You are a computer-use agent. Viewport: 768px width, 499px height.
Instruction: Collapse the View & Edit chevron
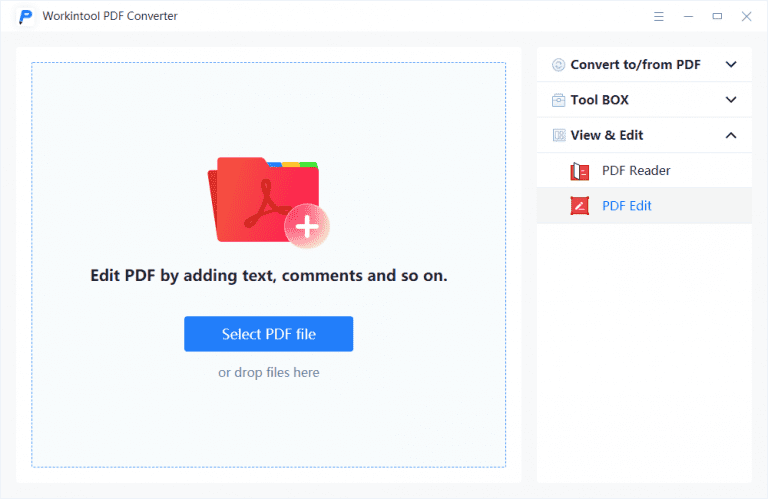pos(731,135)
